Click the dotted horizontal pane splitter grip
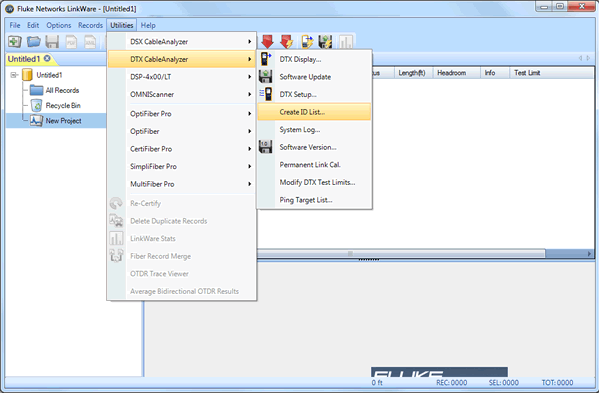599x393 pixels. [x=369, y=260]
